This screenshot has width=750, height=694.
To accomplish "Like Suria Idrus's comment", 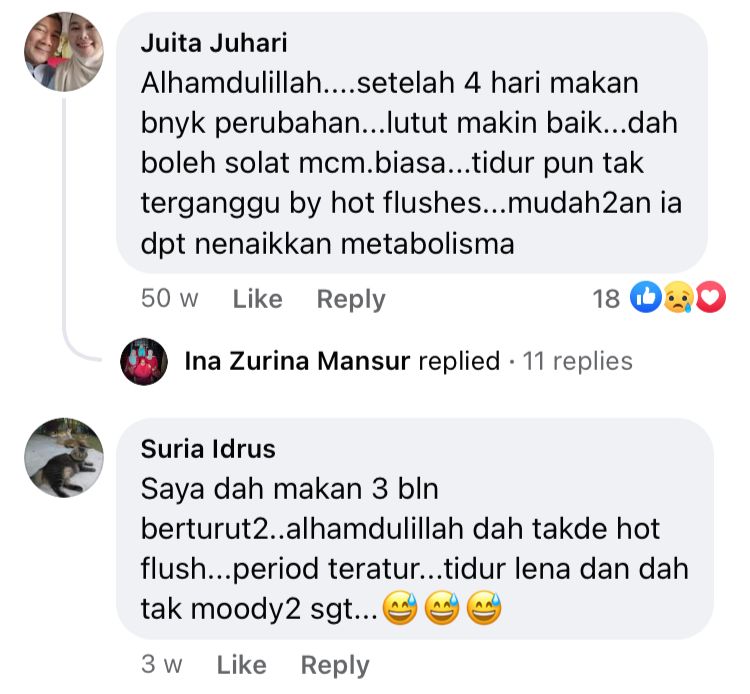I will 242,665.
